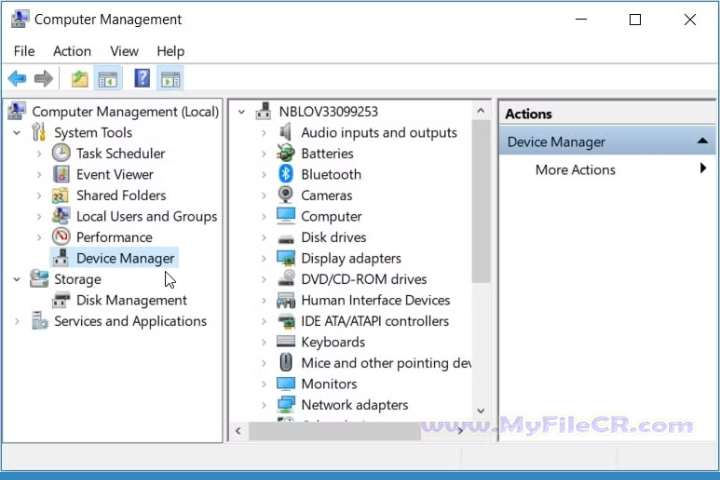Click the Performance monitor icon

tap(61, 237)
